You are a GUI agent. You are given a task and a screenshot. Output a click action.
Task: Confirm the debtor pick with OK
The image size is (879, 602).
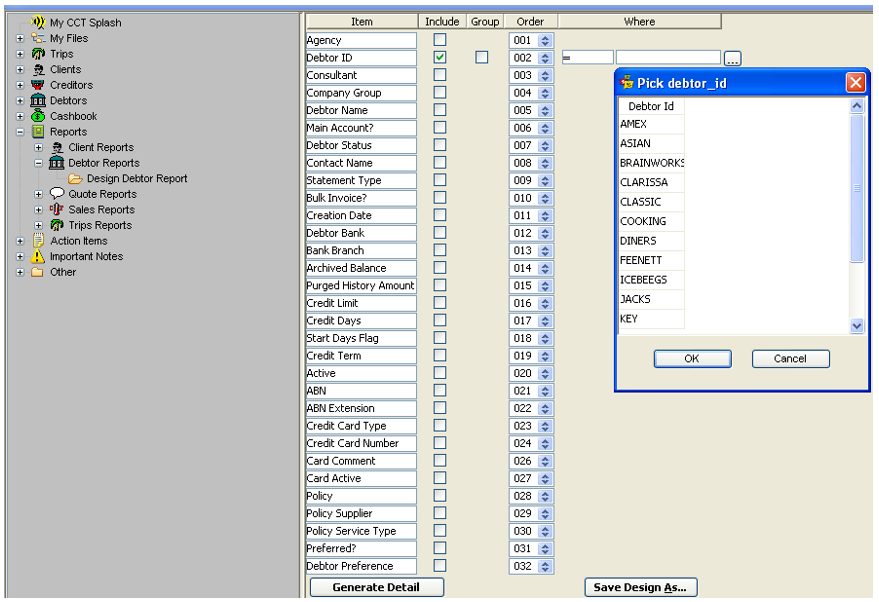tap(692, 359)
